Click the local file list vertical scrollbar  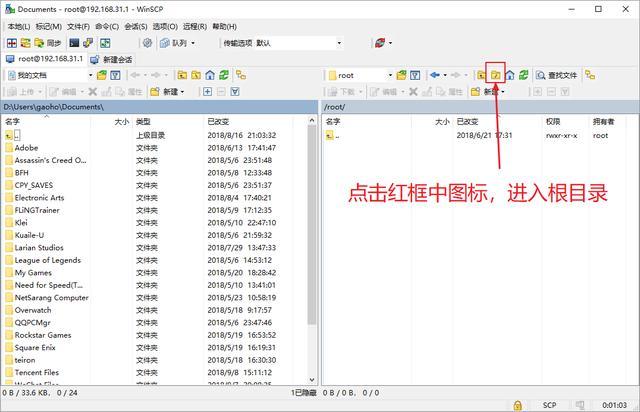312,250
